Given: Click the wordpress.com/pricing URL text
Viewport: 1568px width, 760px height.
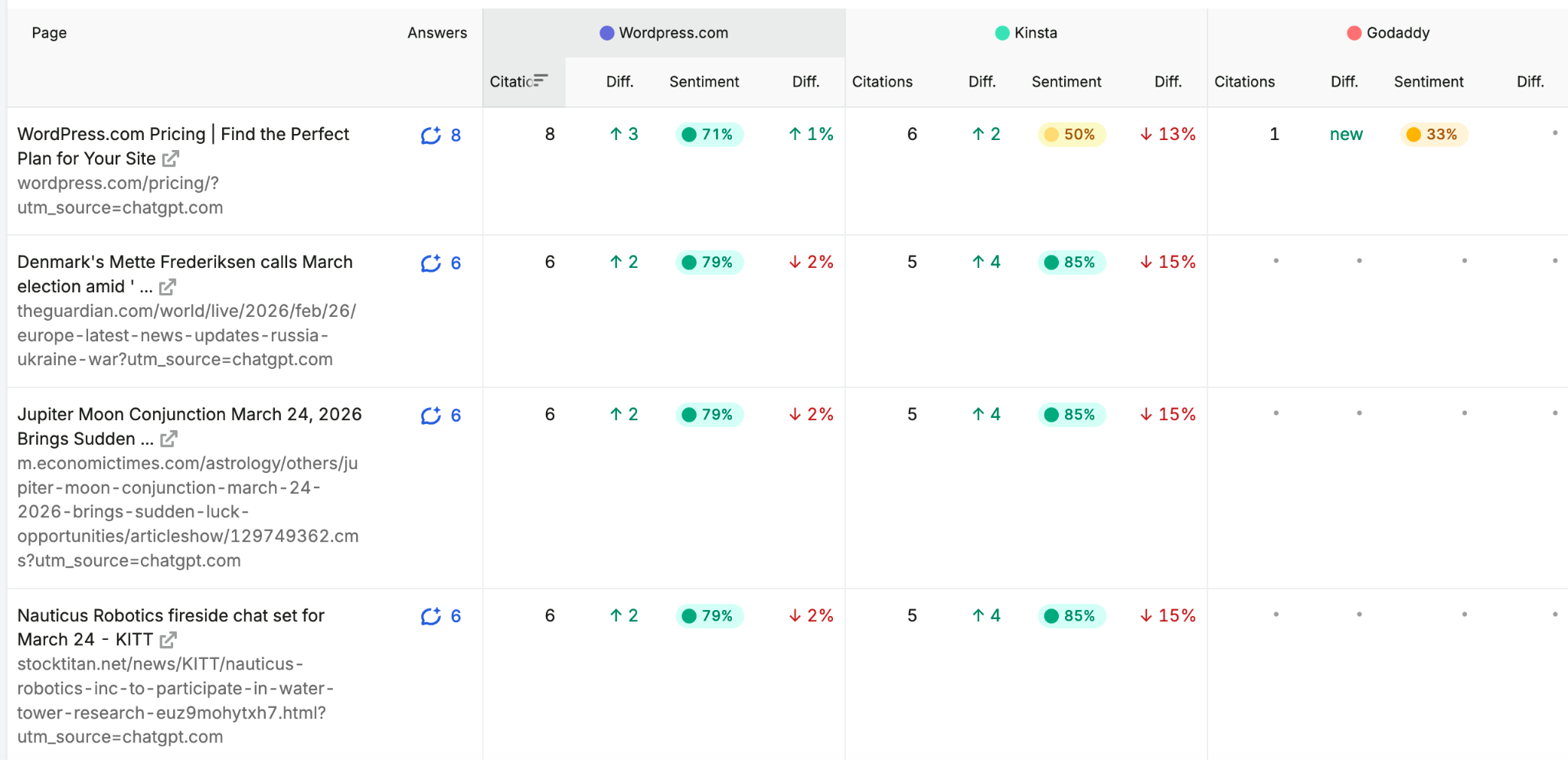Looking at the screenshot, I should 120,195.
